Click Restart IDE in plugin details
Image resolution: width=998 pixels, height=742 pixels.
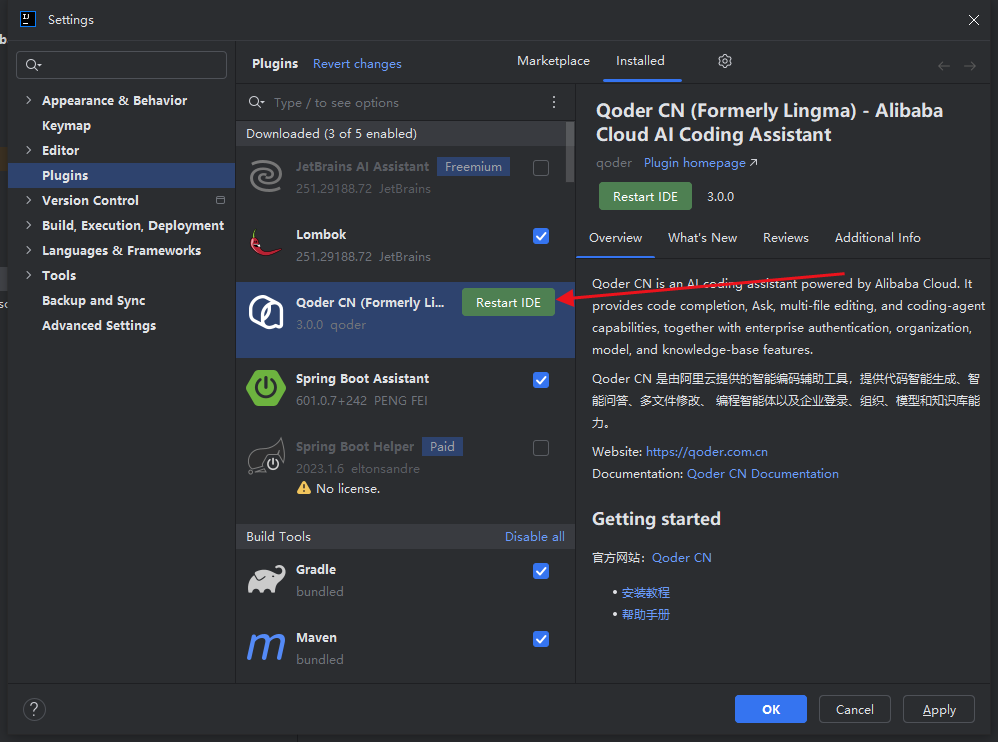coord(645,196)
